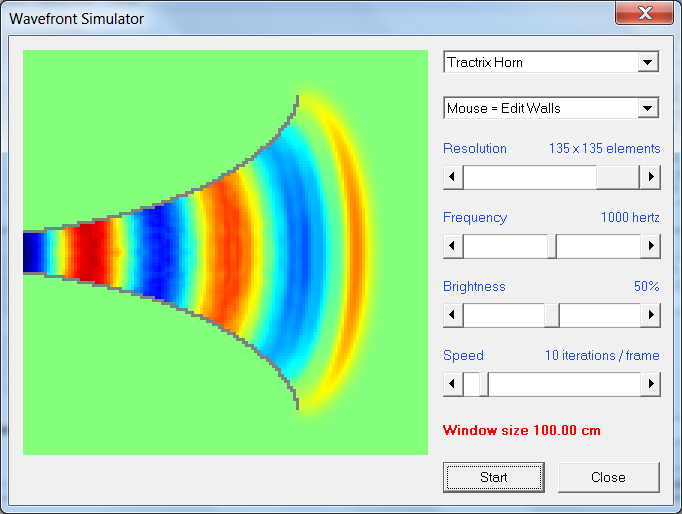Decrease speed with the left arrow
682x514 pixels.
click(x=453, y=384)
